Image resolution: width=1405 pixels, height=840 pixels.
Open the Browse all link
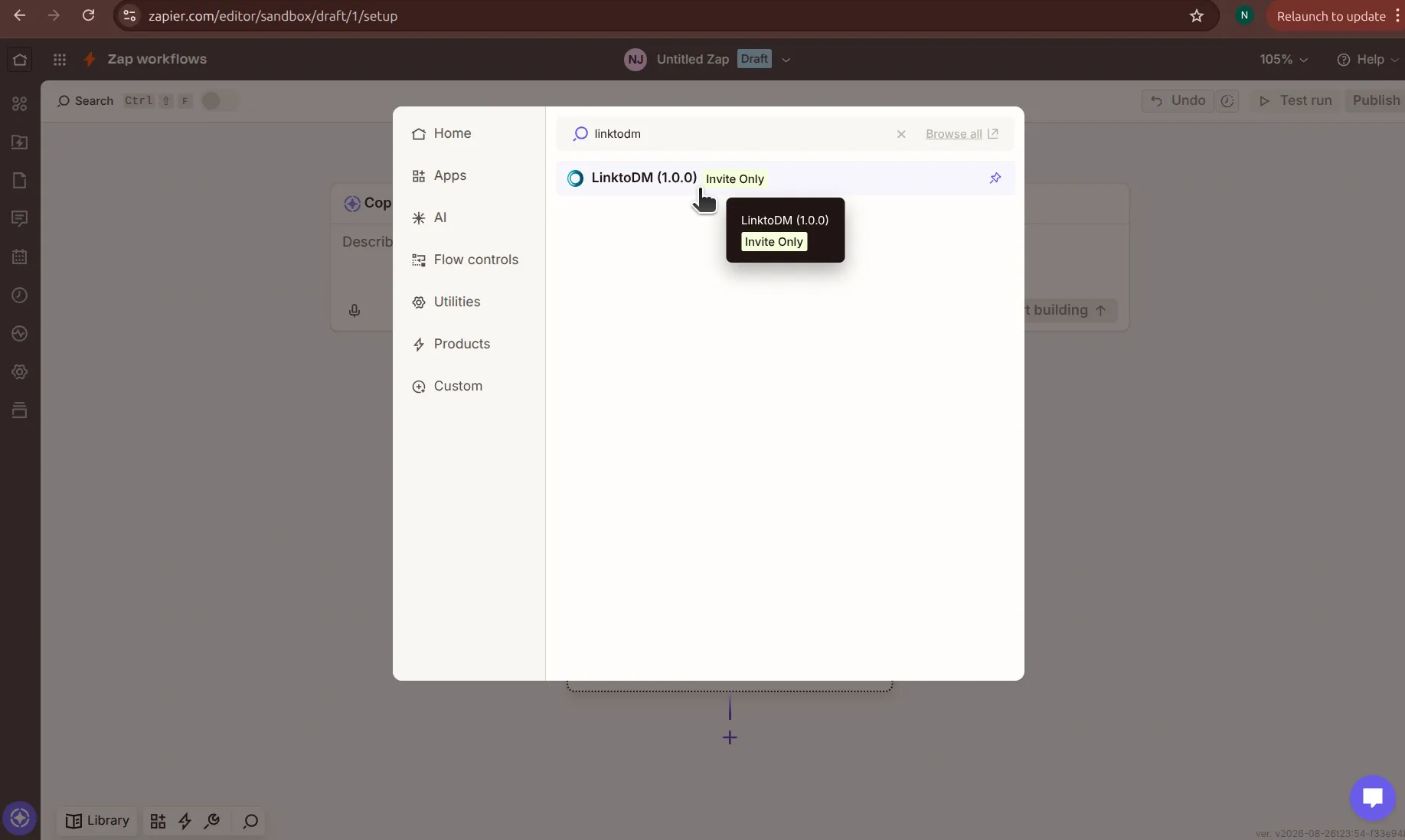pyautogui.click(x=962, y=134)
